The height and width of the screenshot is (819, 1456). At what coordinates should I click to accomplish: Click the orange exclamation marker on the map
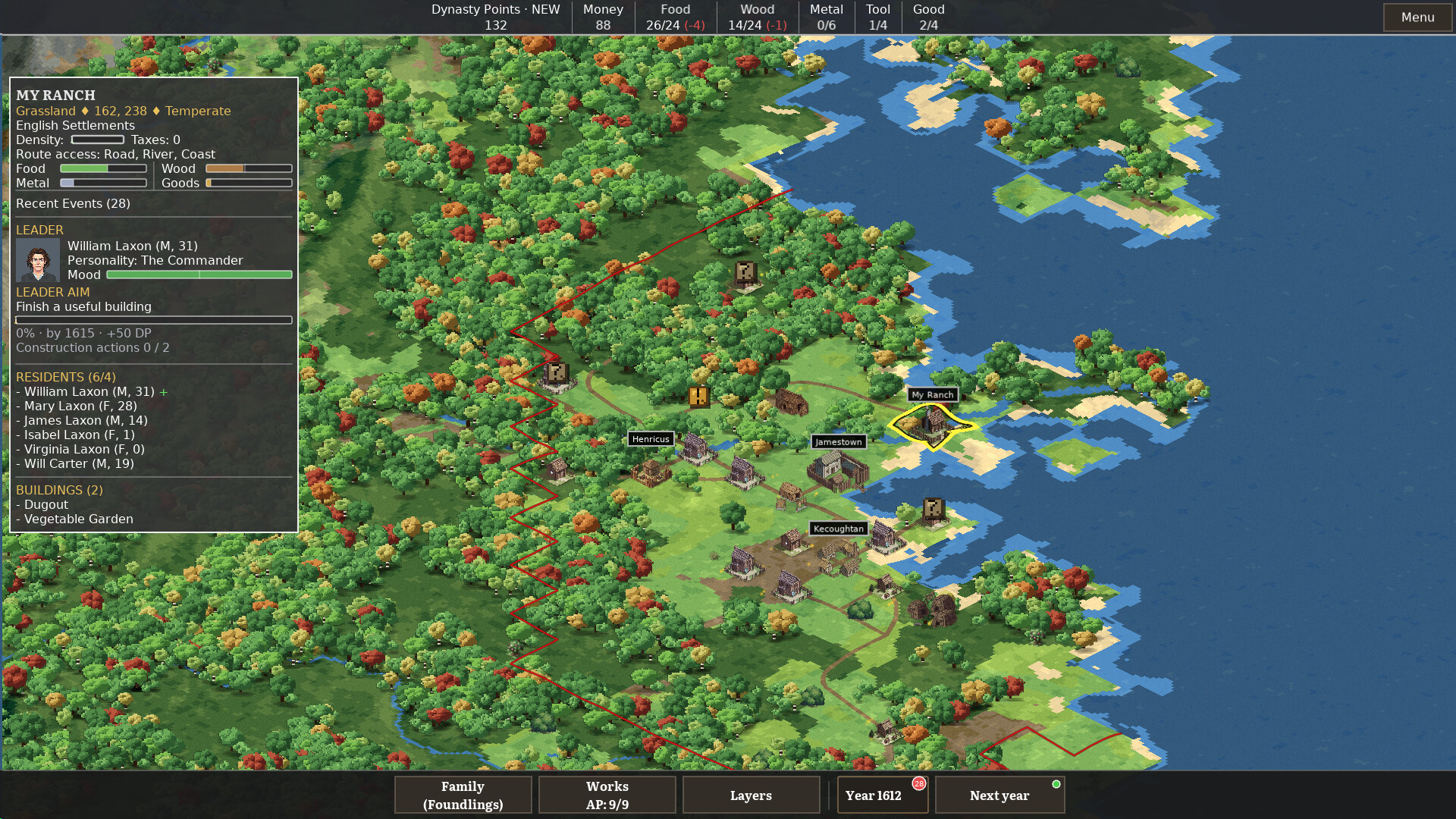click(x=698, y=396)
